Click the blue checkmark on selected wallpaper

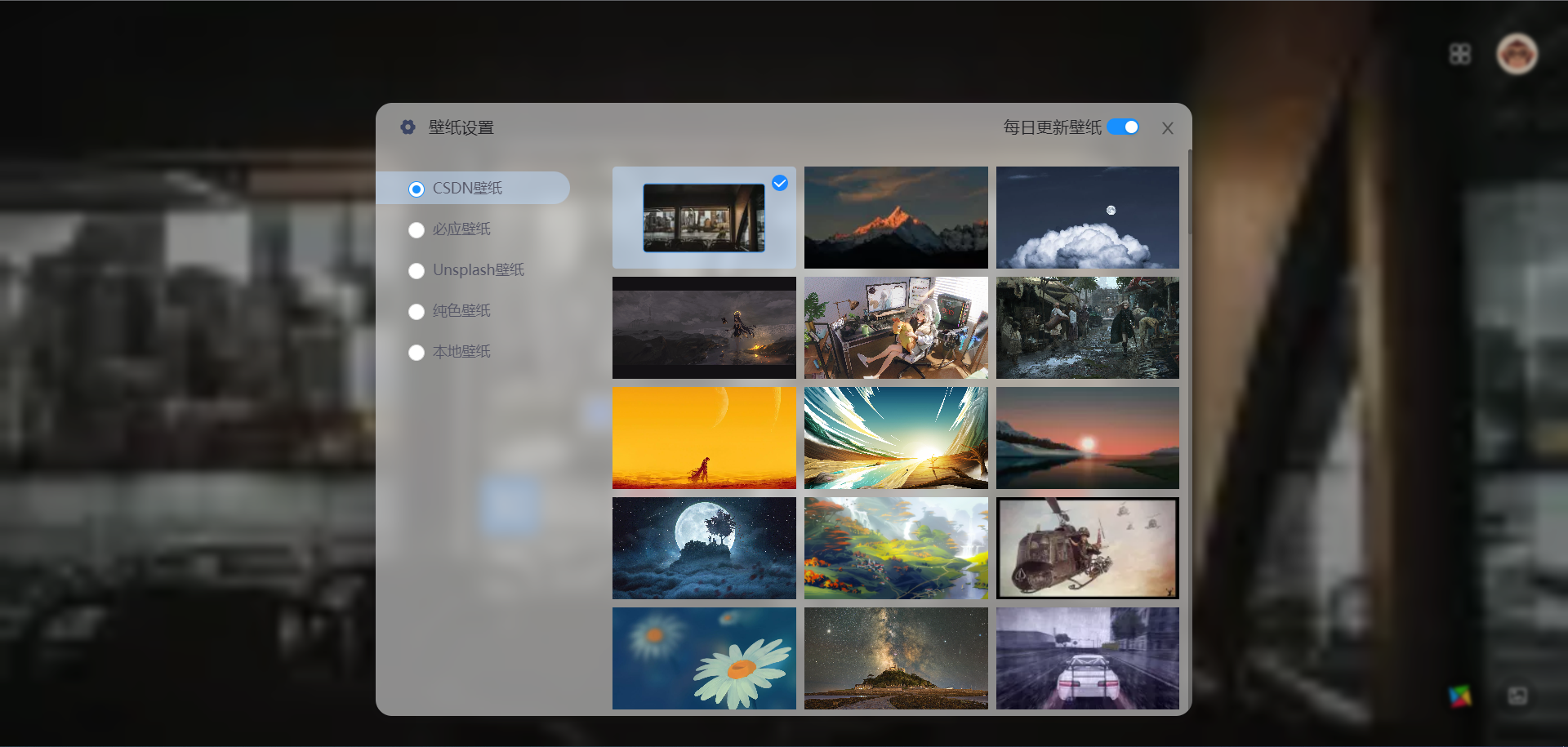(x=780, y=183)
